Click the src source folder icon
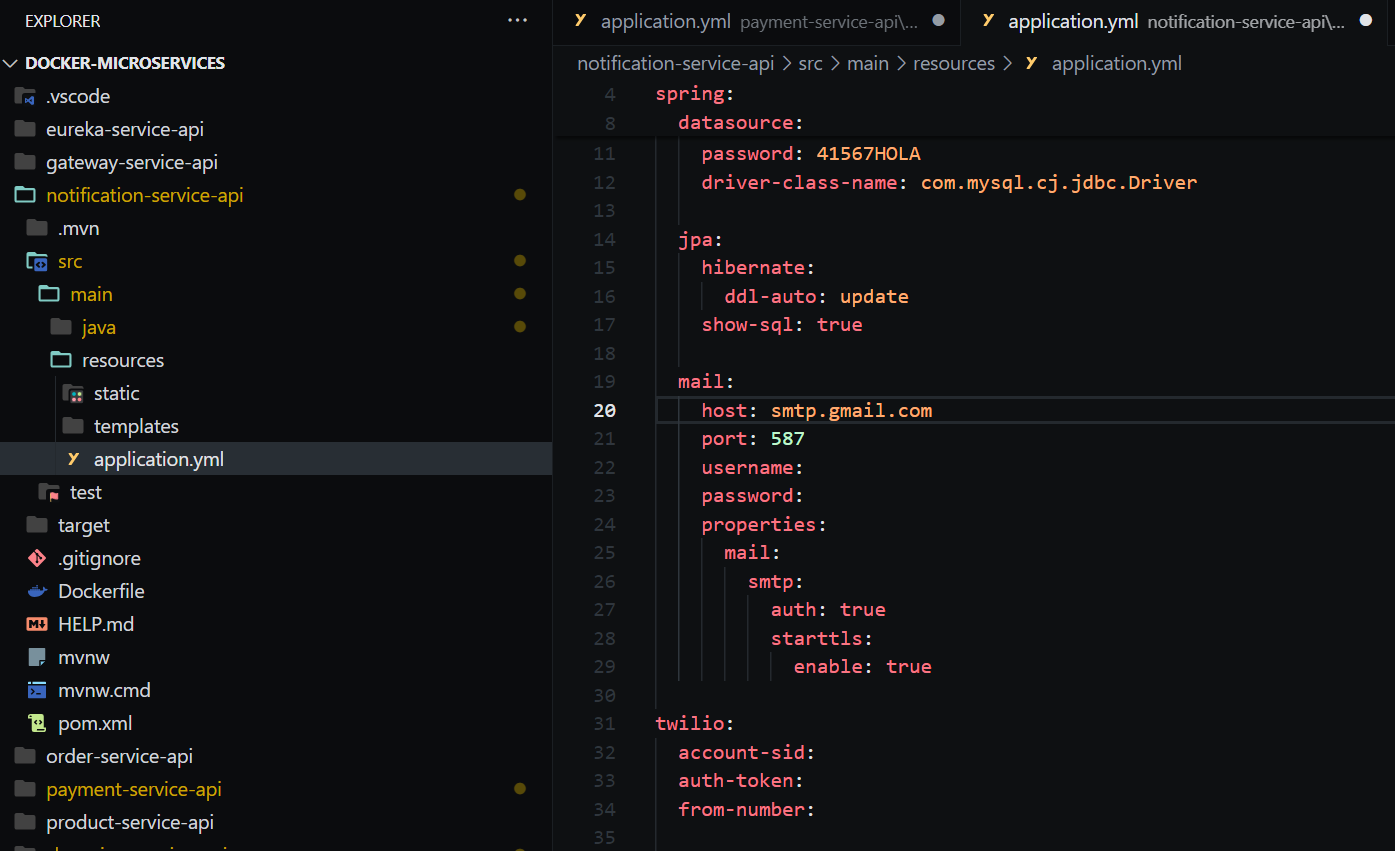 [x=38, y=261]
